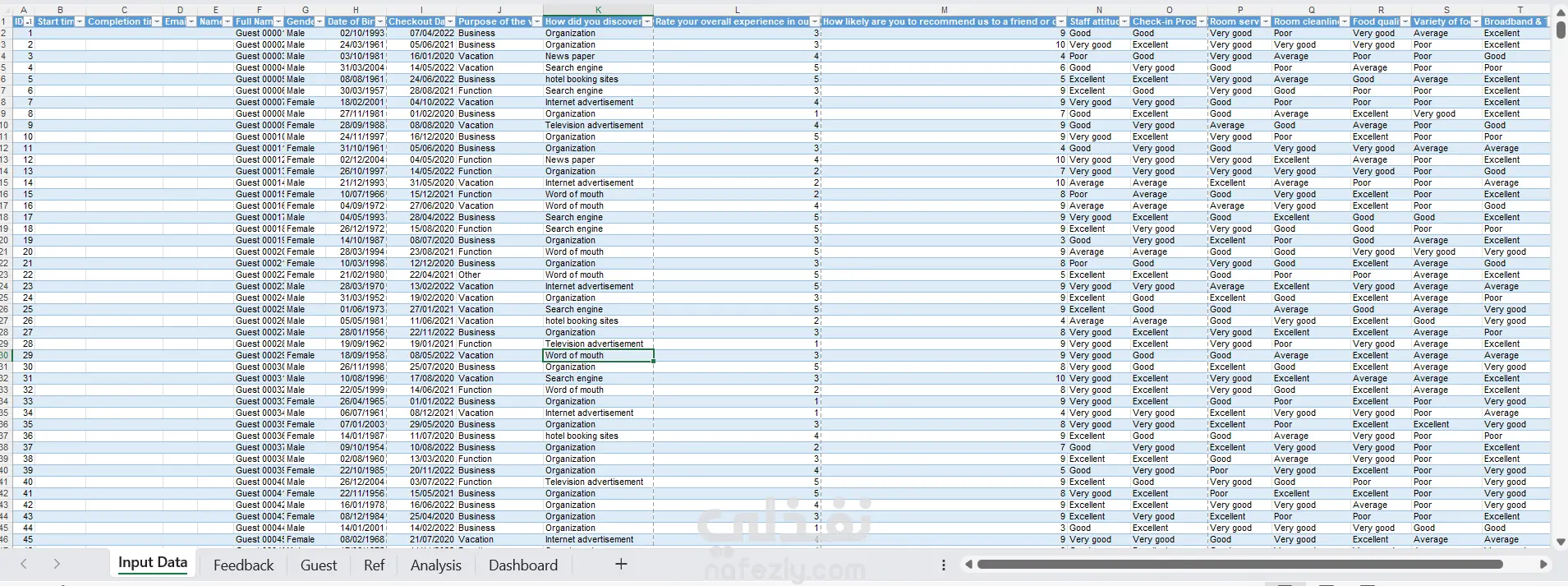This screenshot has width=1568, height=586.
Task: Open the Room cleanliness filter dropdown
Action: [x=1345, y=21]
